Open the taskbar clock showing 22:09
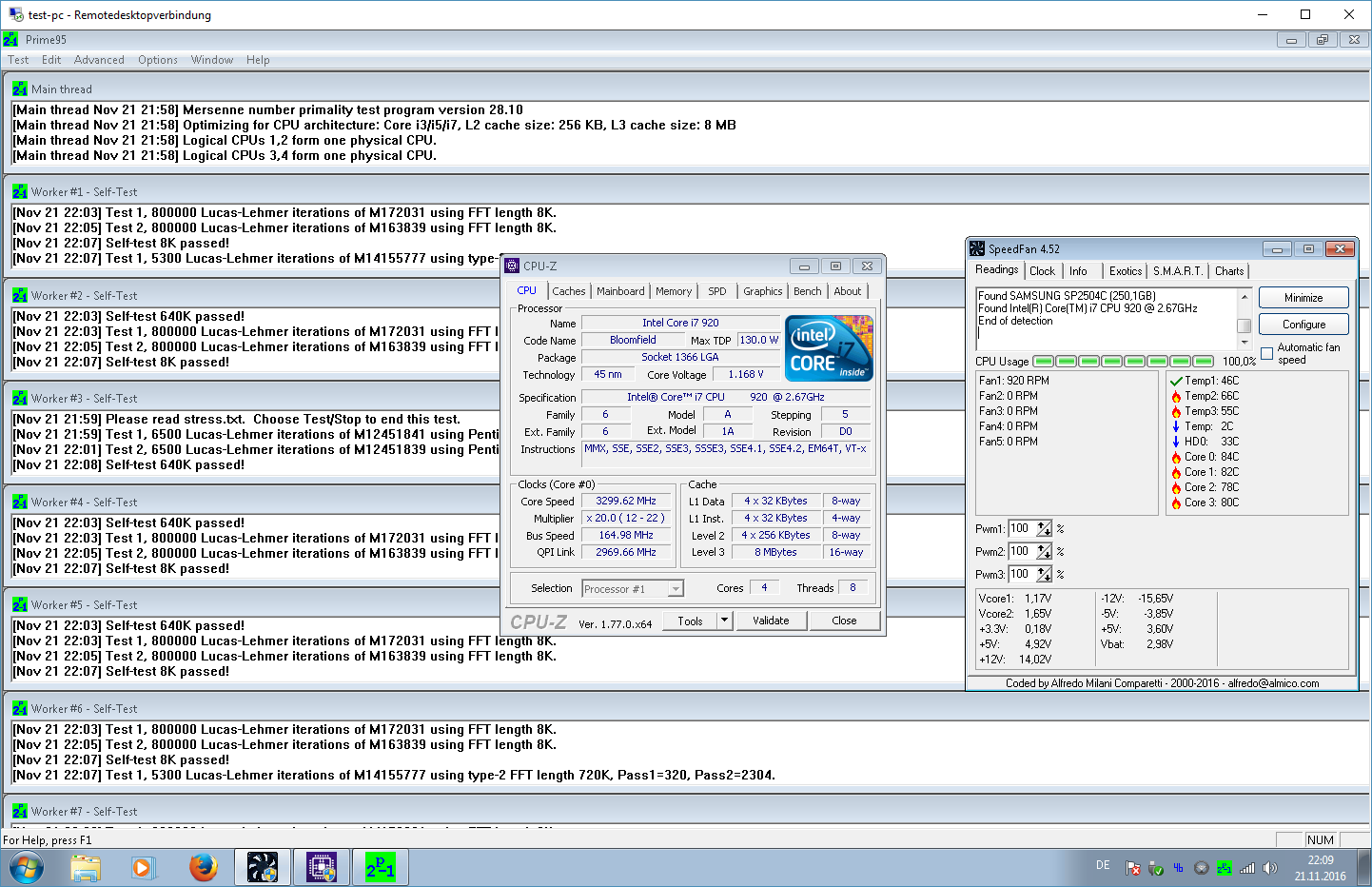Image resolution: width=1372 pixels, height=887 pixels. [1321, 868]
